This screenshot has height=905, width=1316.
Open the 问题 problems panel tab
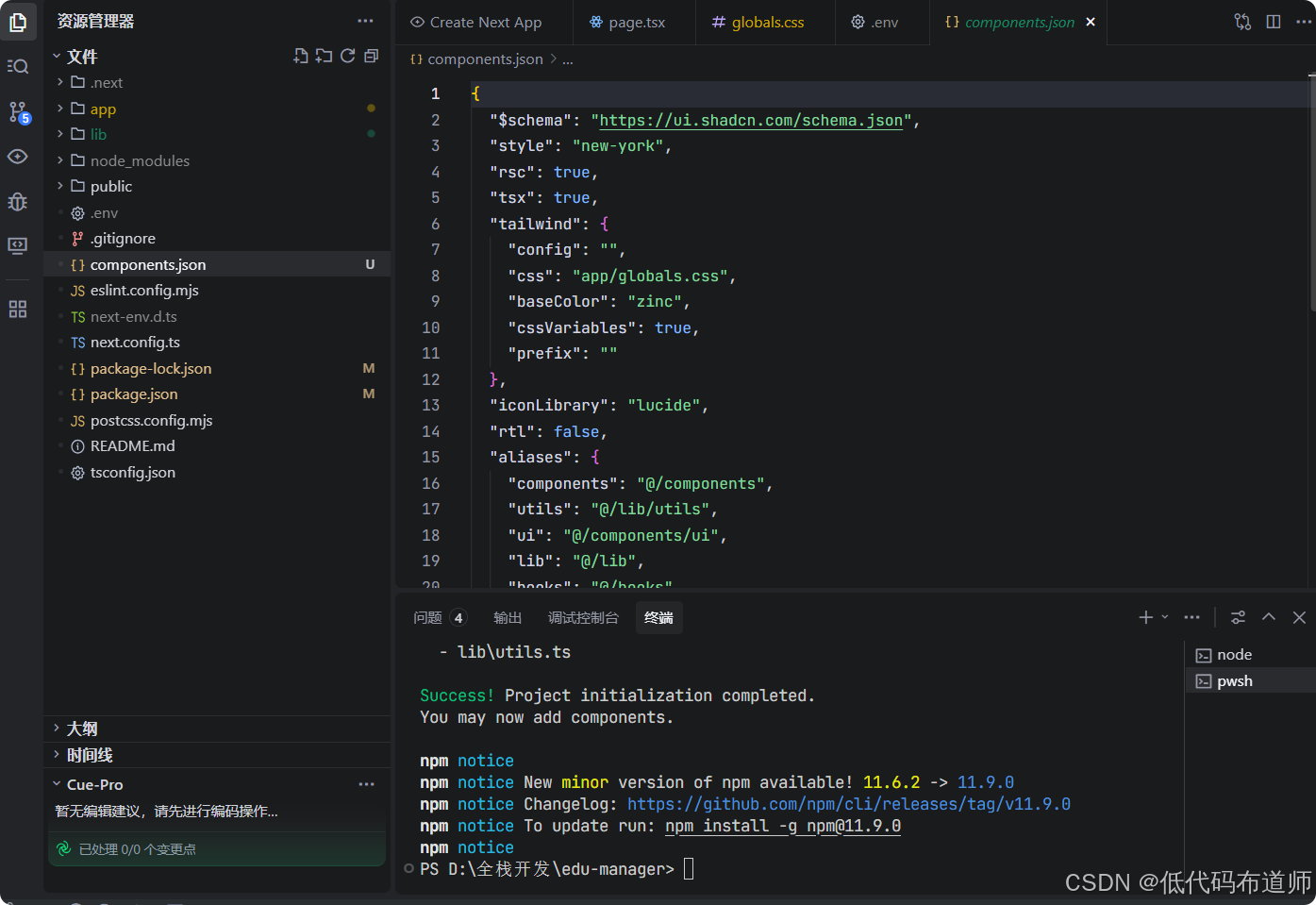pos(439,617)
